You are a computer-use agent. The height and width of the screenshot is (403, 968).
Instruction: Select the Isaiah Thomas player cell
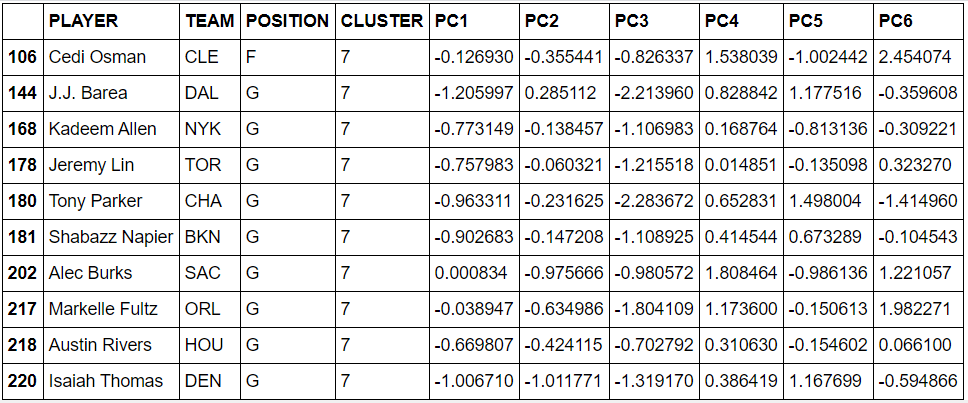(112, 381)
